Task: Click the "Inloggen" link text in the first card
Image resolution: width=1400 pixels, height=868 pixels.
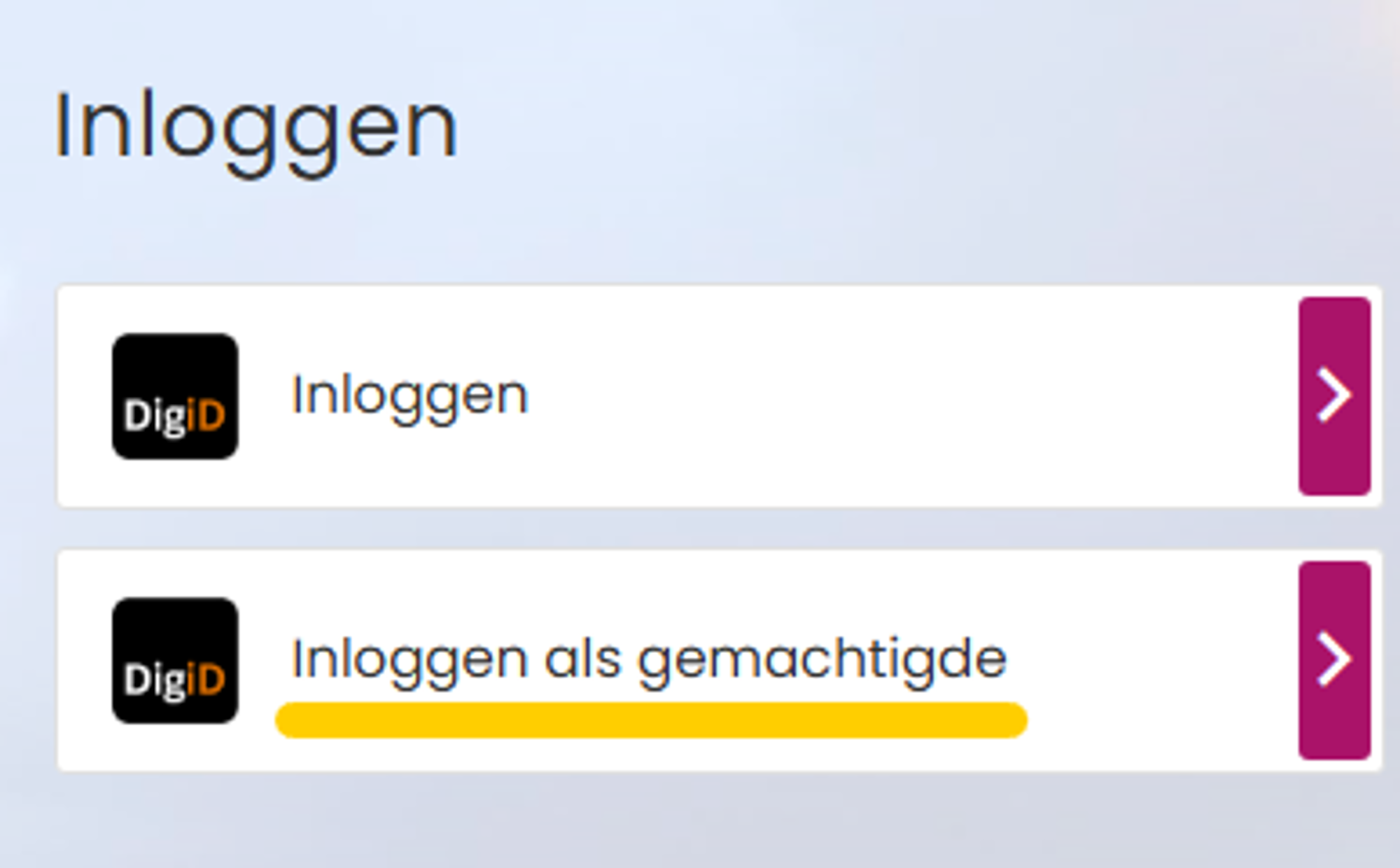Action: click(409, 396)
